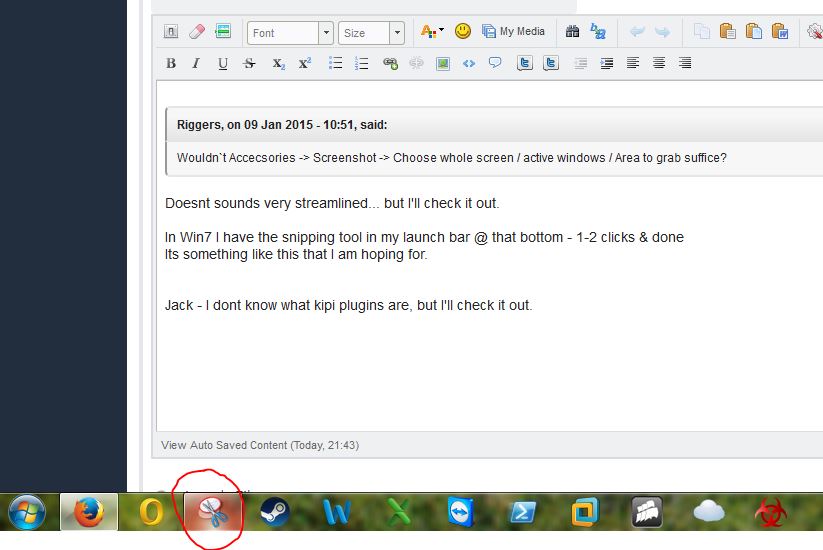The image size is (823, 550).
Task: Redo the last edit
Action: (x=662, y=32)
